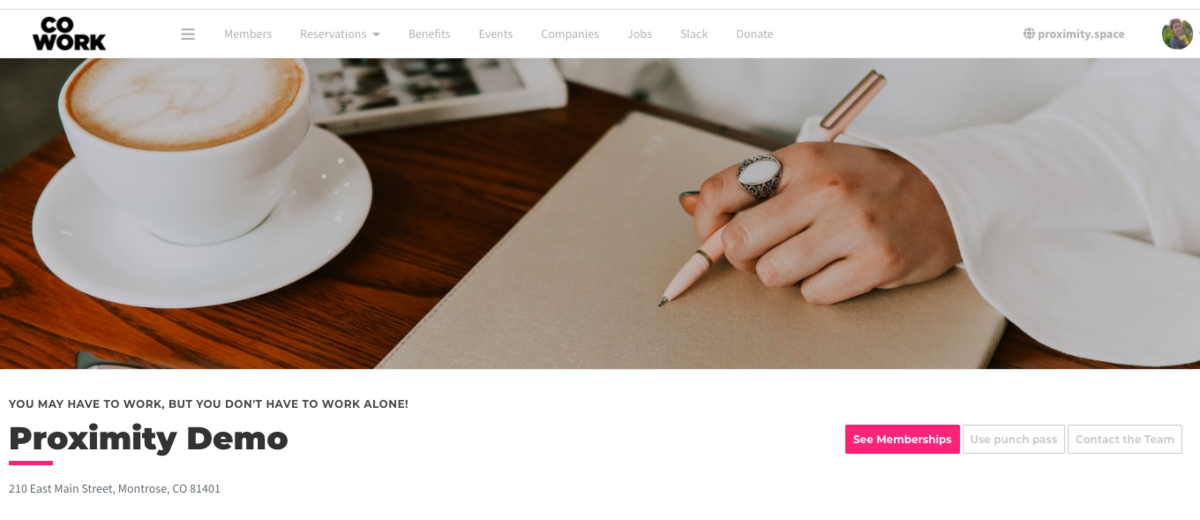Click the CO WORK logo
This screenshot has width=1200, height=520.
click(x=69, y=34)
